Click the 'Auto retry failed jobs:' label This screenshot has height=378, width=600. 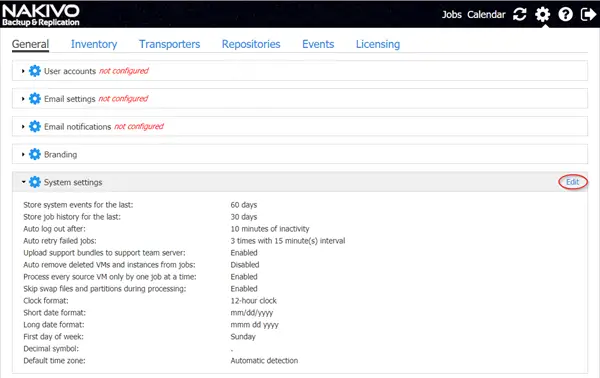pyautogui.click(x=60, y=241)
